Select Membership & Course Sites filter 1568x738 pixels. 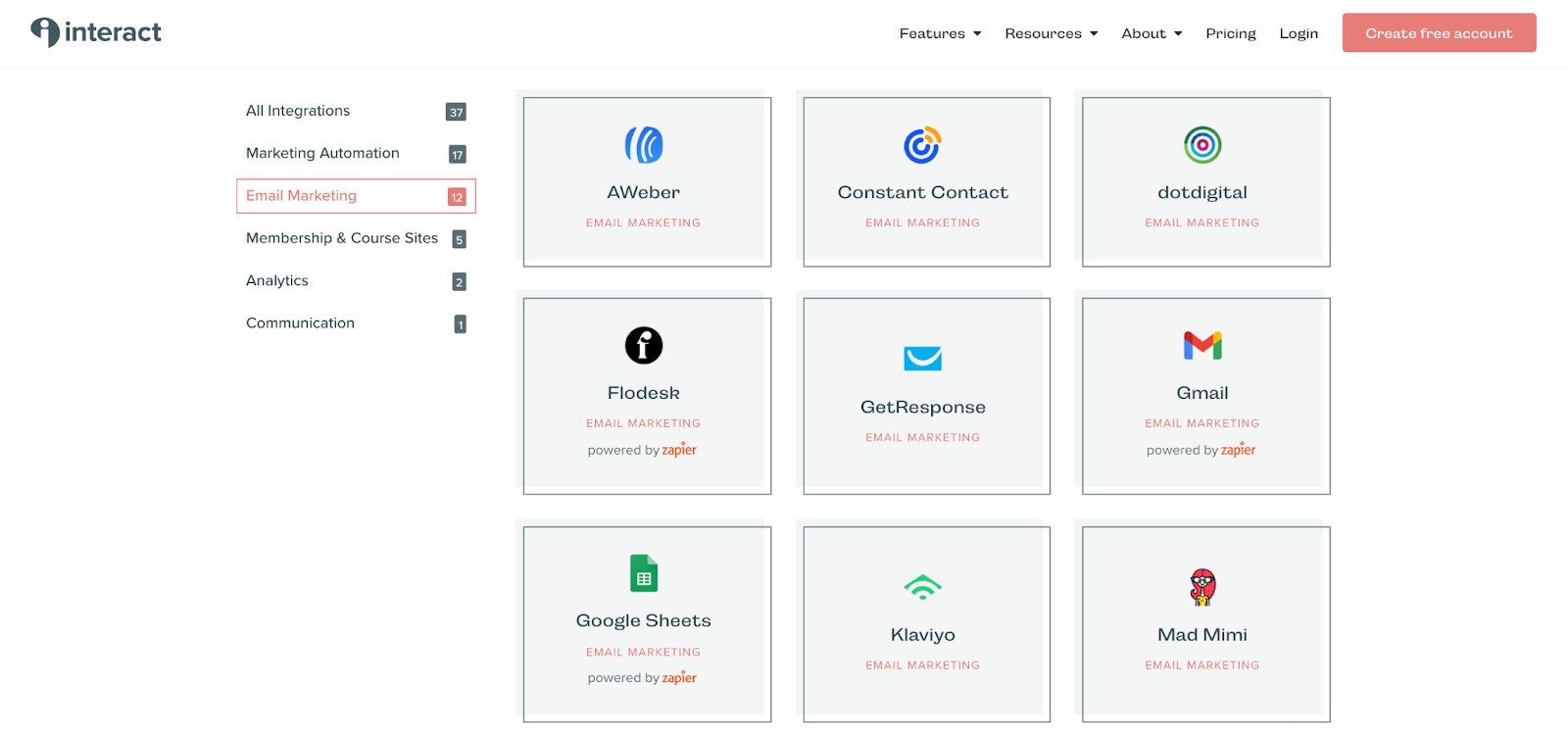(x=356, y=238)
